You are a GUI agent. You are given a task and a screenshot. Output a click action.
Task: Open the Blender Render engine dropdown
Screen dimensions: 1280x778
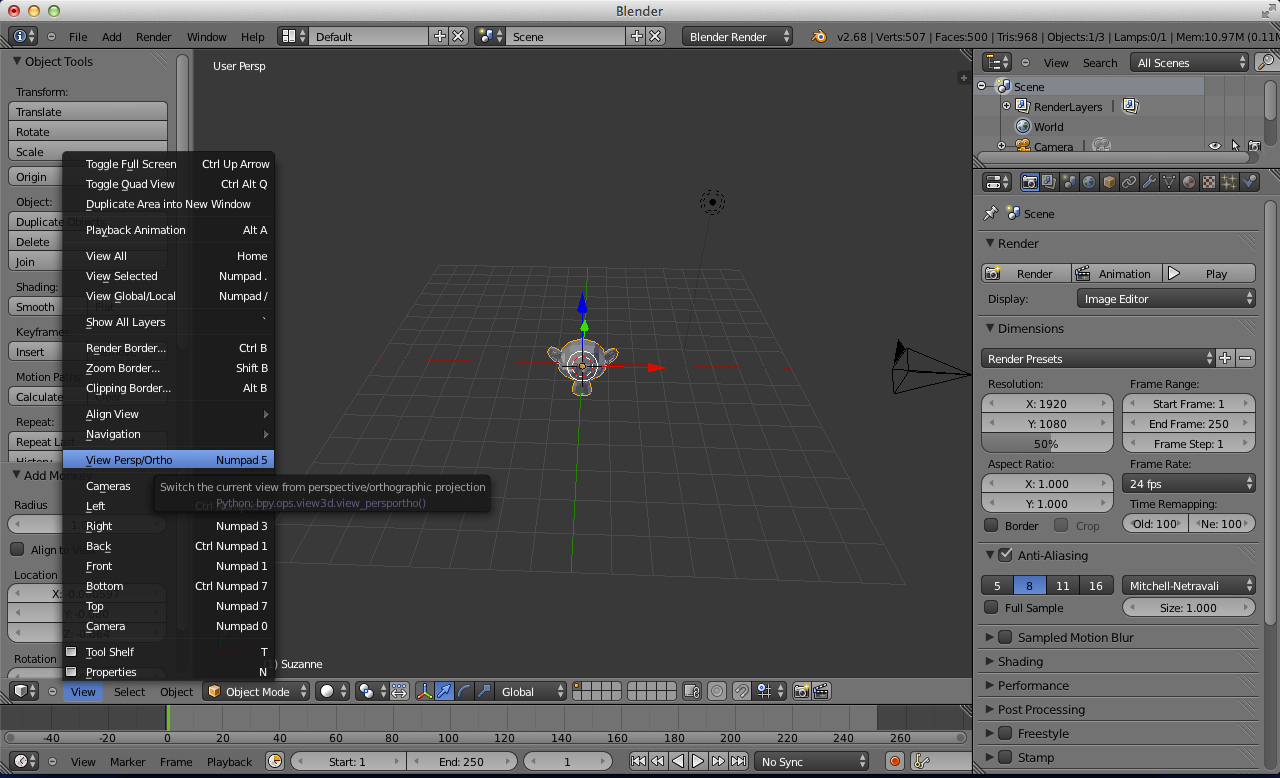(738, 36)
